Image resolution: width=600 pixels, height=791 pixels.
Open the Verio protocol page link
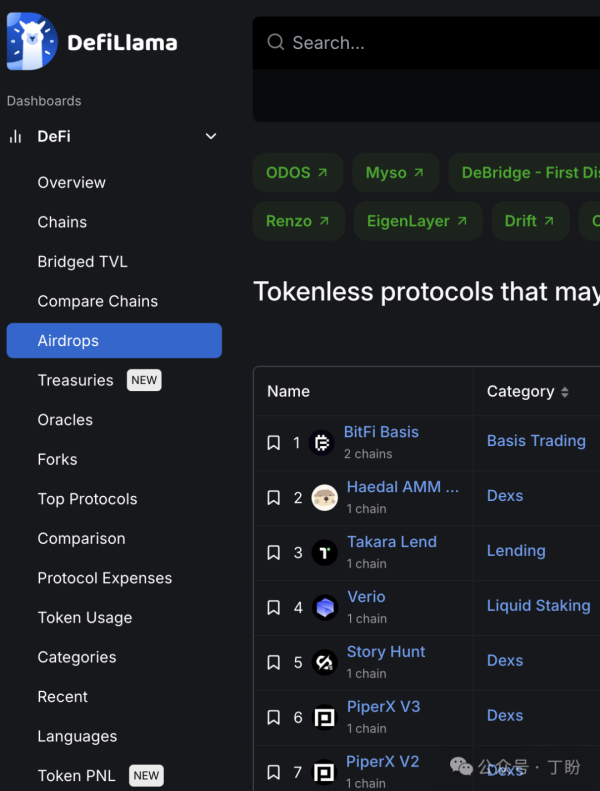366,597
